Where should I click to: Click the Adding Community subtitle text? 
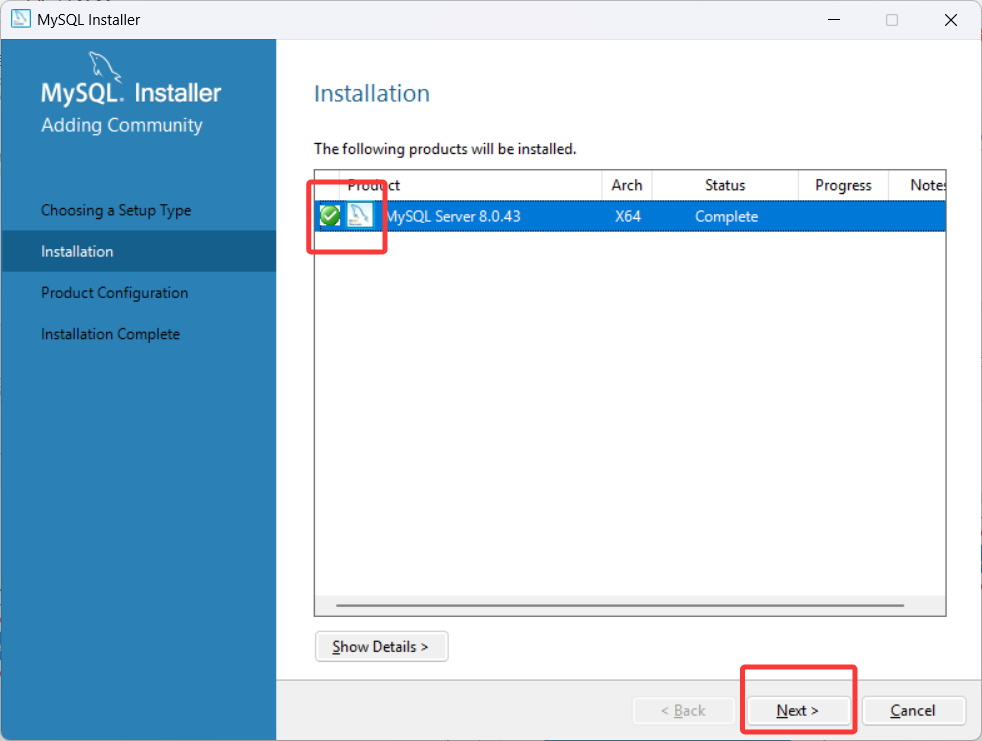(122, 125)
